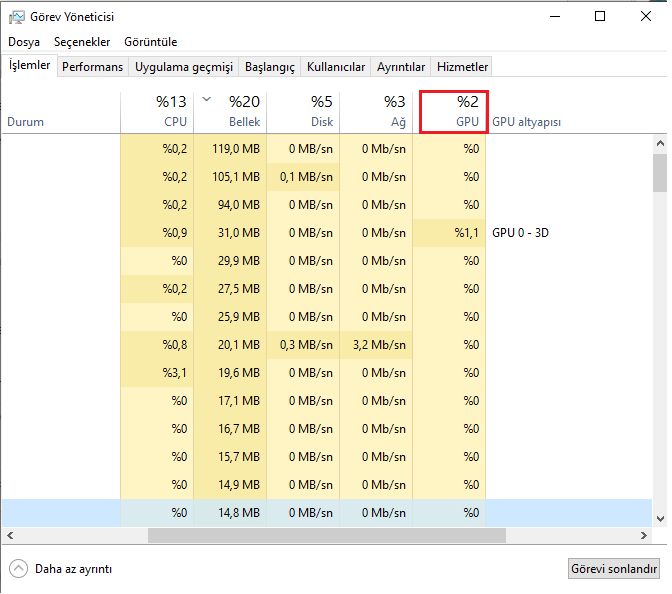Viewport: 672px width, 594px height.
Task: Select the row with 94,0 MB memory
Action: tap(327, 205)
